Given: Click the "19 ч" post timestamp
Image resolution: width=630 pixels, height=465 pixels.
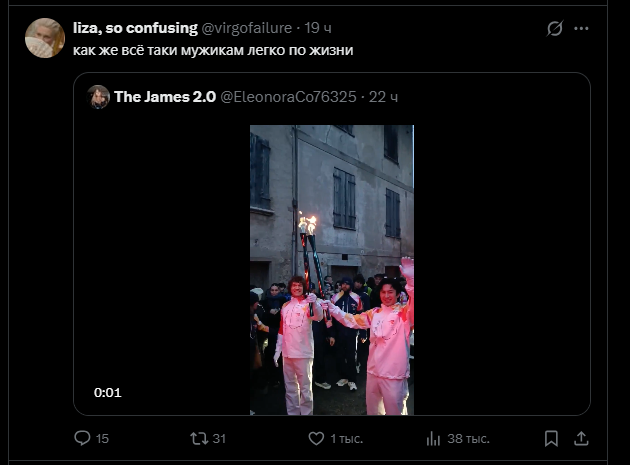Looking at the screenshot, I should point(320,28).
